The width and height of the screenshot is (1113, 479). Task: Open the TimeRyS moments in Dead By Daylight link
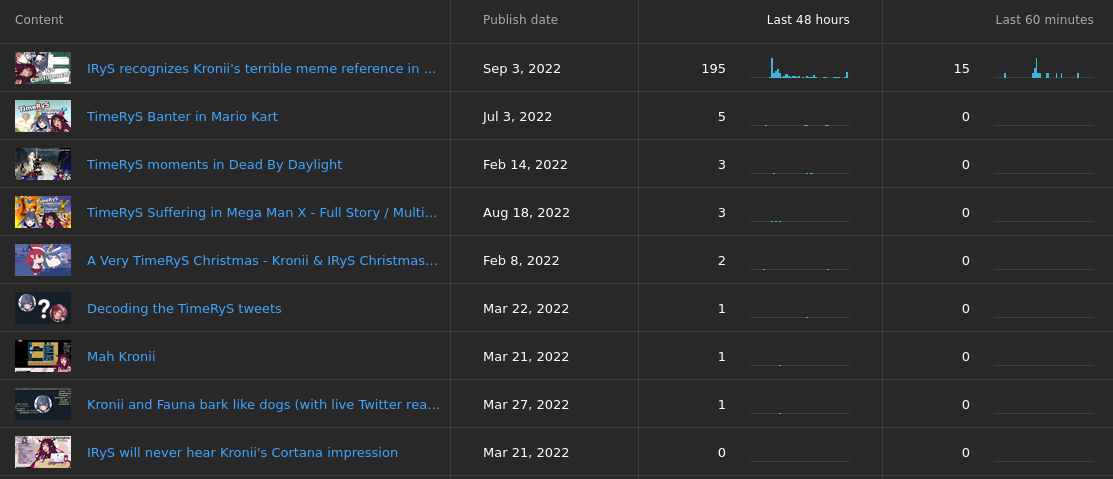(214, 165)
